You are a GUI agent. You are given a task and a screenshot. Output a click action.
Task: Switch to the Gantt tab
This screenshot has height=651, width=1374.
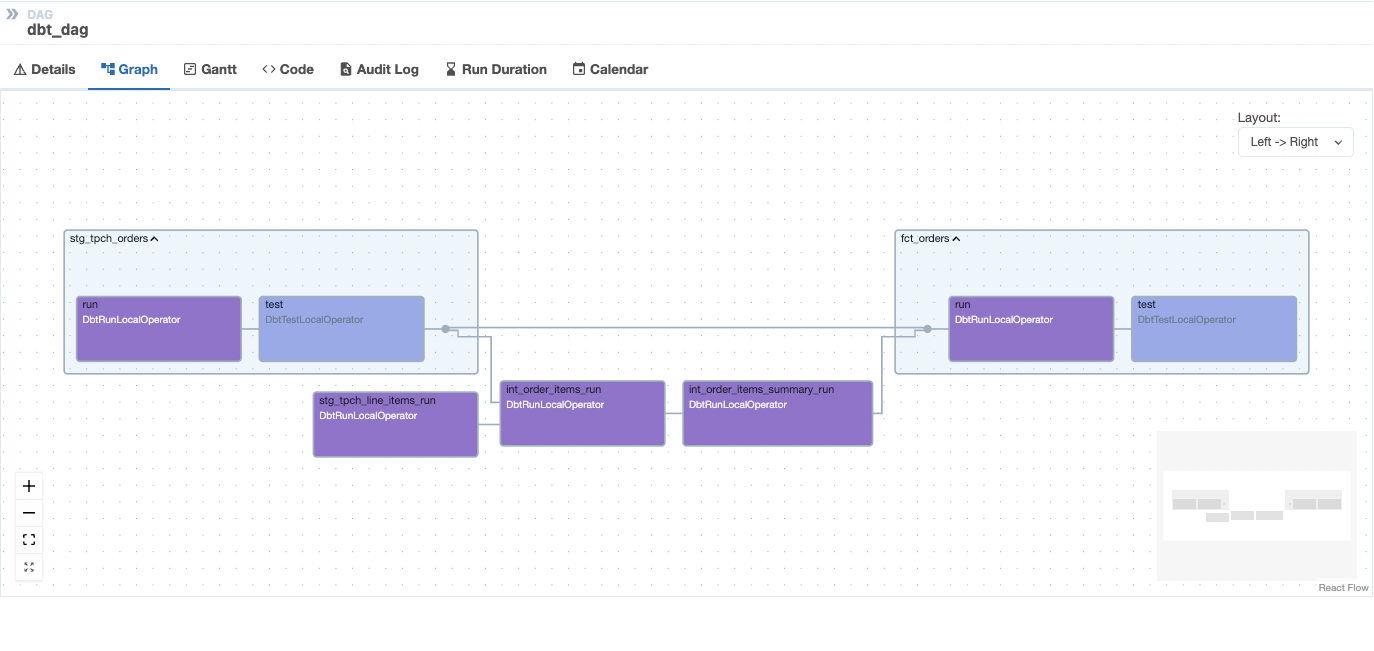pyautogui.click(x=210, y=68)
